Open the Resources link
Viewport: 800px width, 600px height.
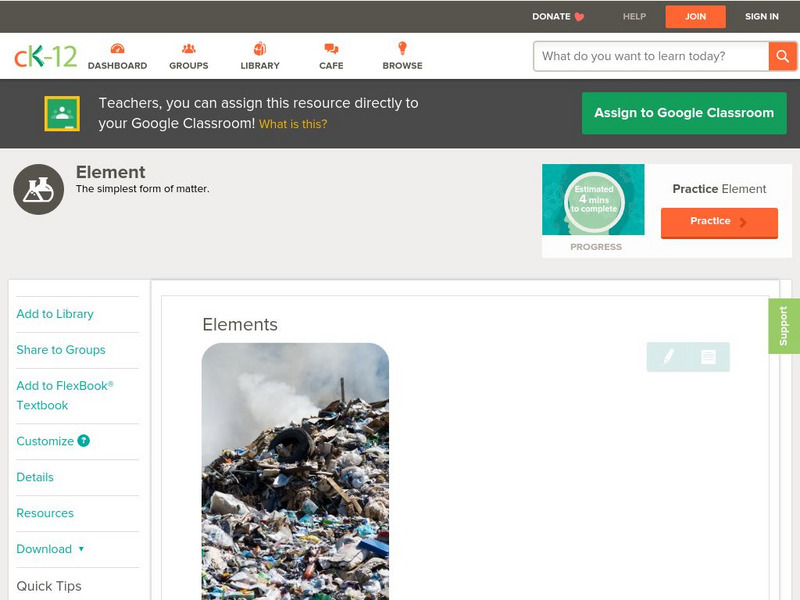click(x=45, y=513)
